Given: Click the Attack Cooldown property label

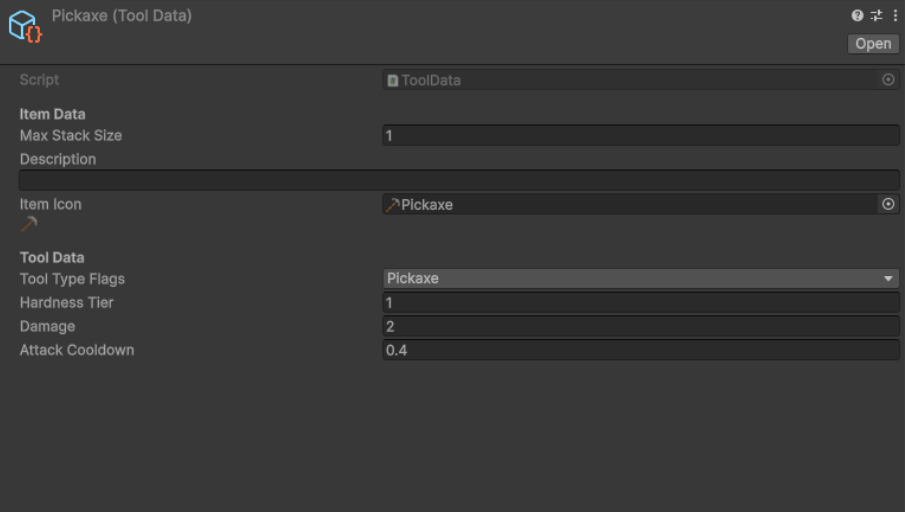Looking at the screenshot, I should coord(77,351).
